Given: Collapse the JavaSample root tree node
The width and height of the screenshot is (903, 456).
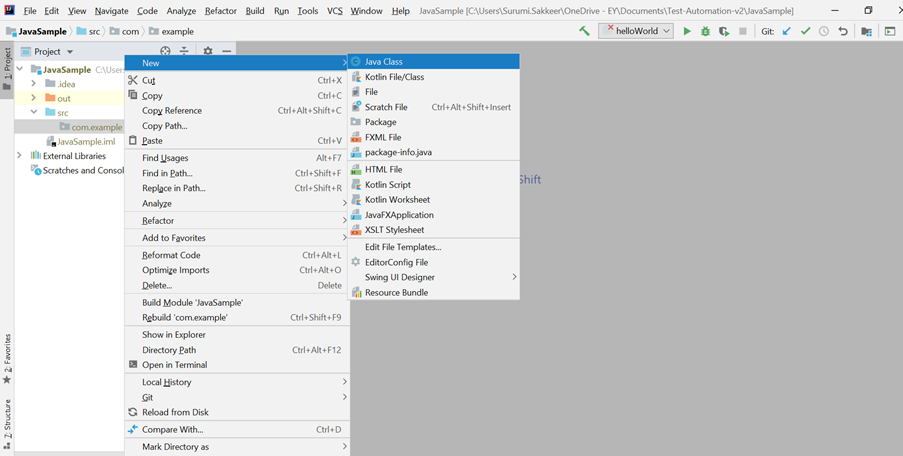Looking at the screenshot, I should pos(20,69).
